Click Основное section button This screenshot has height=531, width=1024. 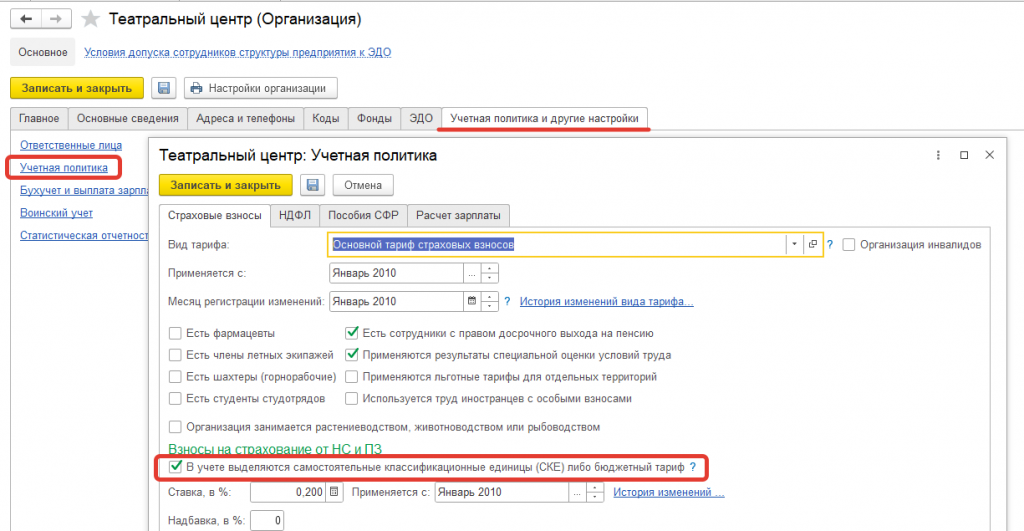42,52
